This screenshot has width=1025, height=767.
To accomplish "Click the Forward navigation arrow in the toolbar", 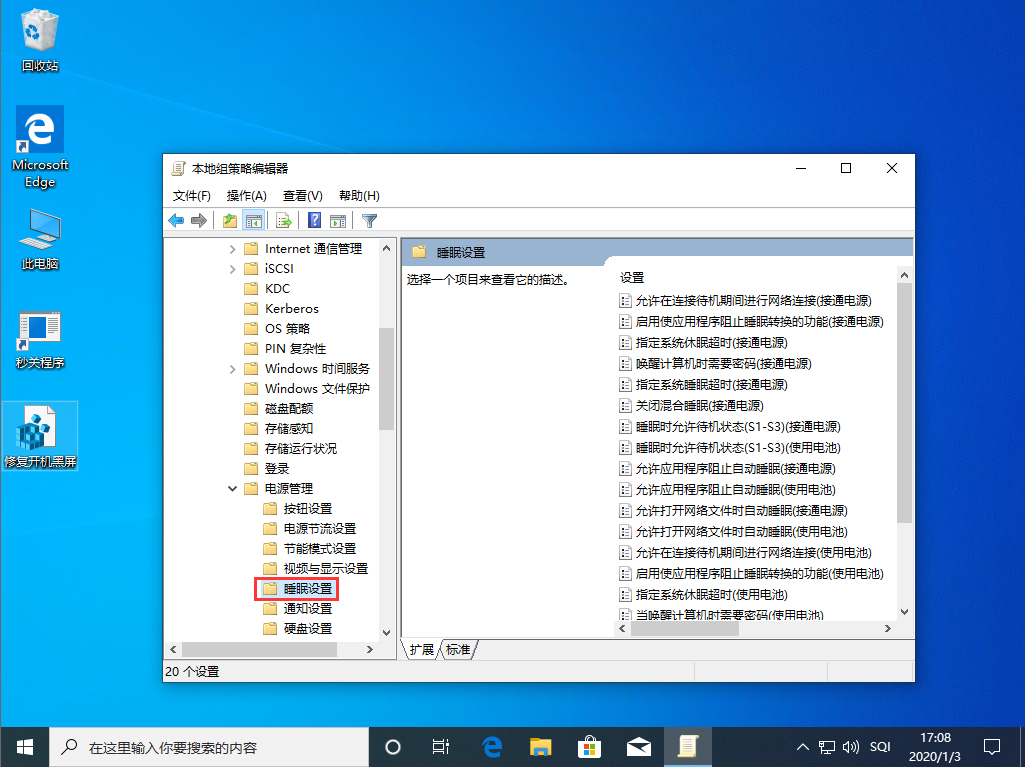I will [199, 220].
